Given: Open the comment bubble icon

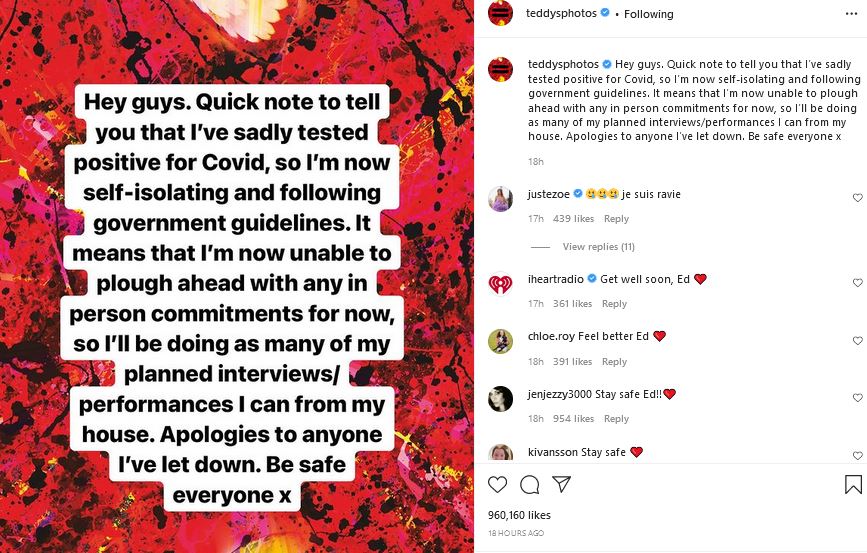Looking at the screenshot, I should 530,485.
